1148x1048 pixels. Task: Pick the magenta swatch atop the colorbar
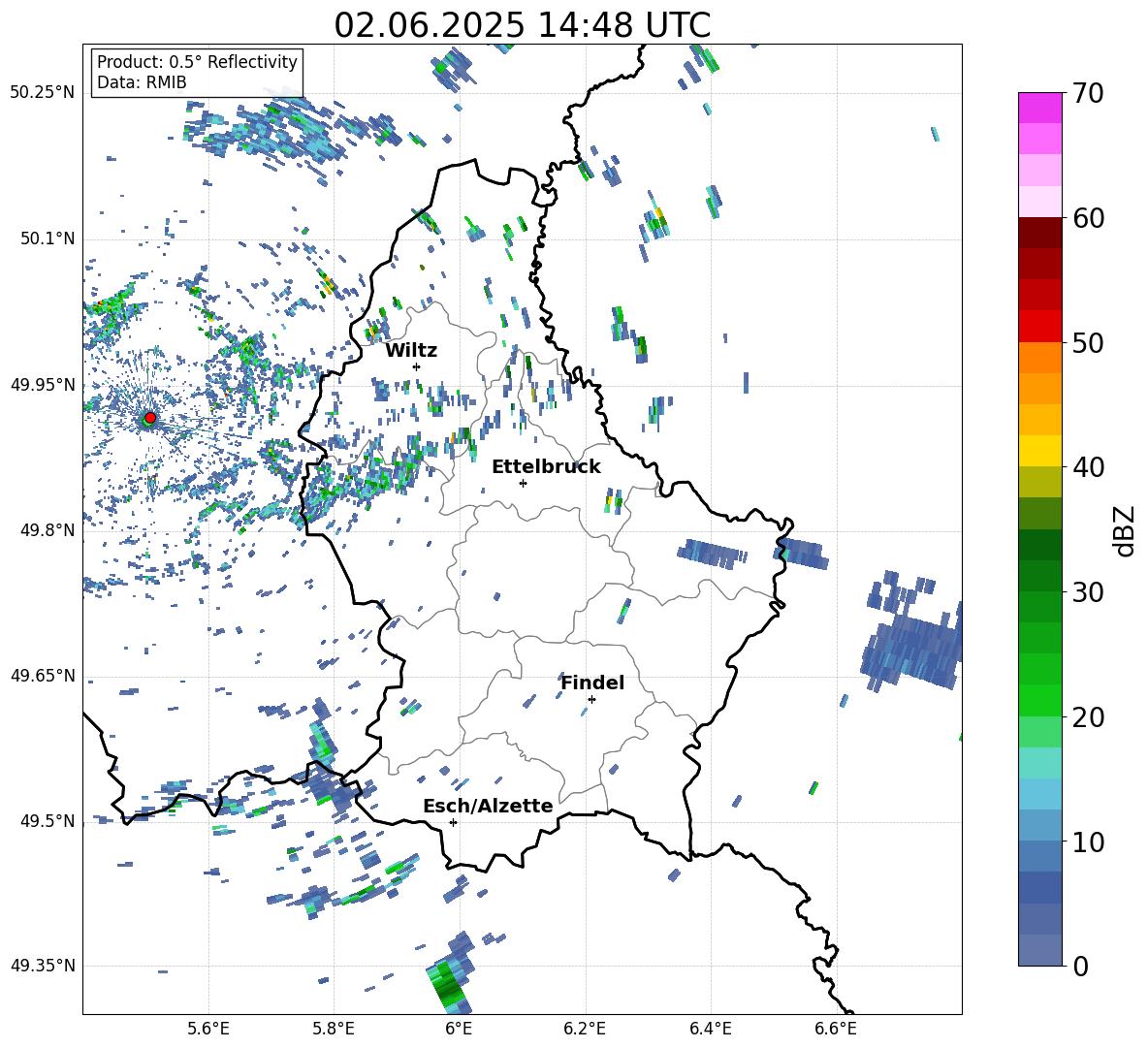(1039, 108)
